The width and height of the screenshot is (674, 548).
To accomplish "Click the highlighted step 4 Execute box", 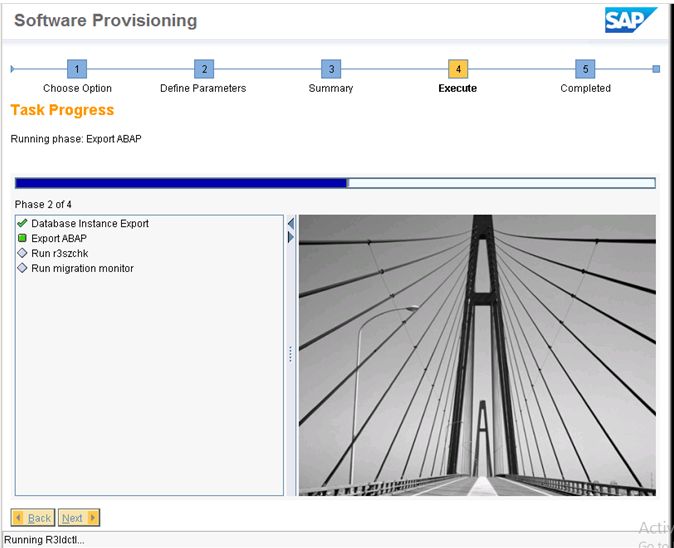I will click(458, 69).
